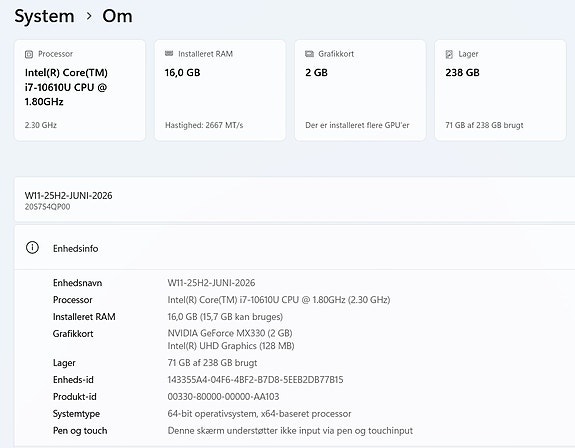Collapse the Enhedsinfo section header
The image size is (575, 448).
(x=294, y=248)
